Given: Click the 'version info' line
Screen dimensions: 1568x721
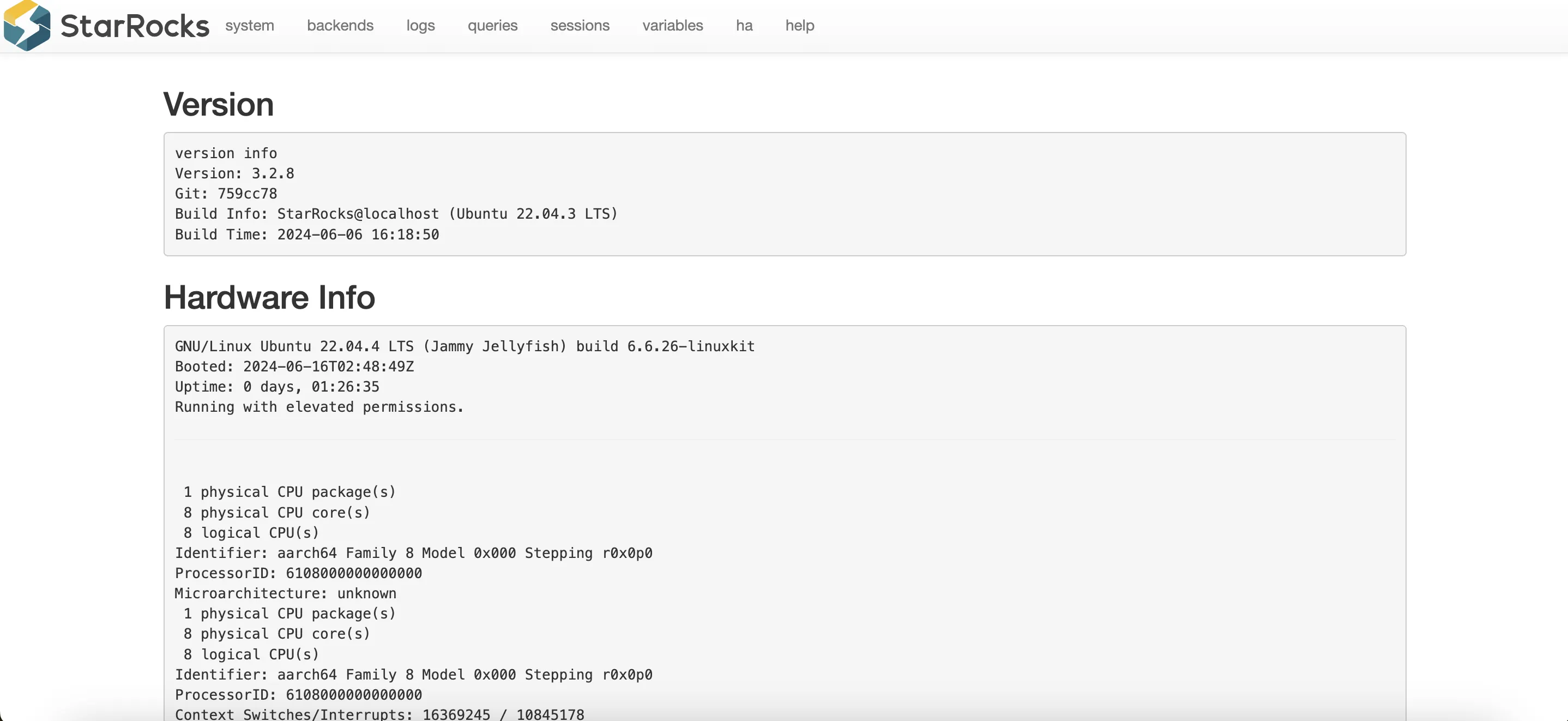Looking at the screenshot, I should pyautogui.click(x=226, y=153).
